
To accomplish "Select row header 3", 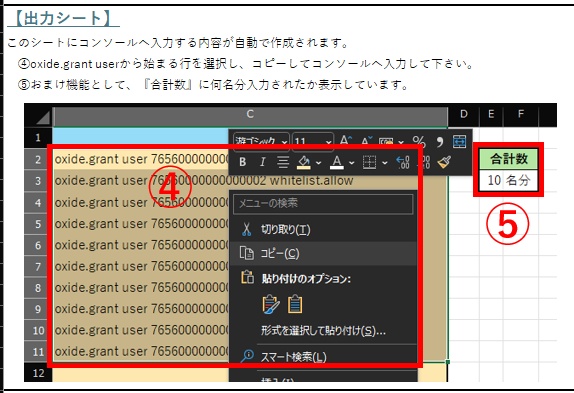I will coord(38,181).
